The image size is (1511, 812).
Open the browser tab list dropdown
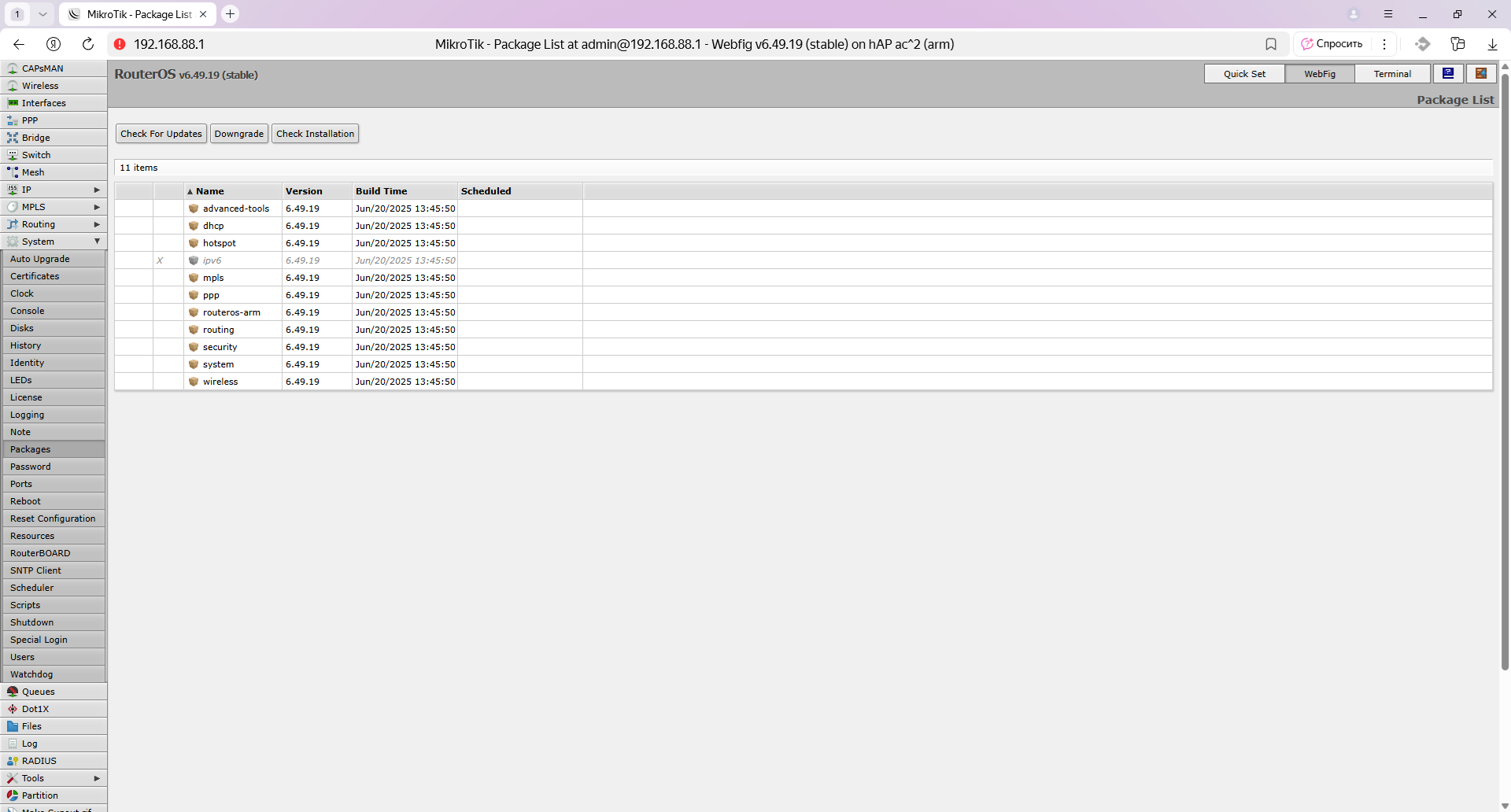42,14
